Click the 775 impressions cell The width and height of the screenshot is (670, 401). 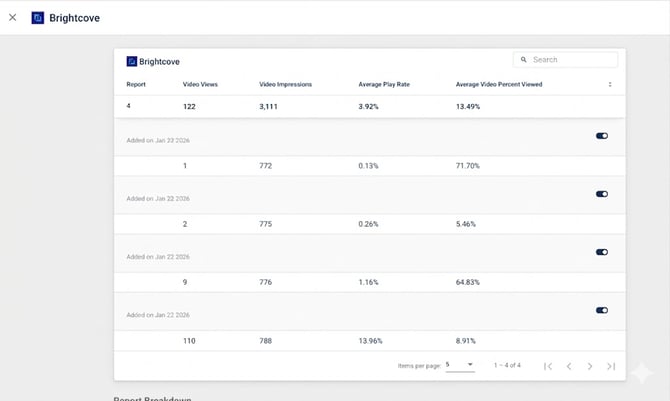pos(265,224)
